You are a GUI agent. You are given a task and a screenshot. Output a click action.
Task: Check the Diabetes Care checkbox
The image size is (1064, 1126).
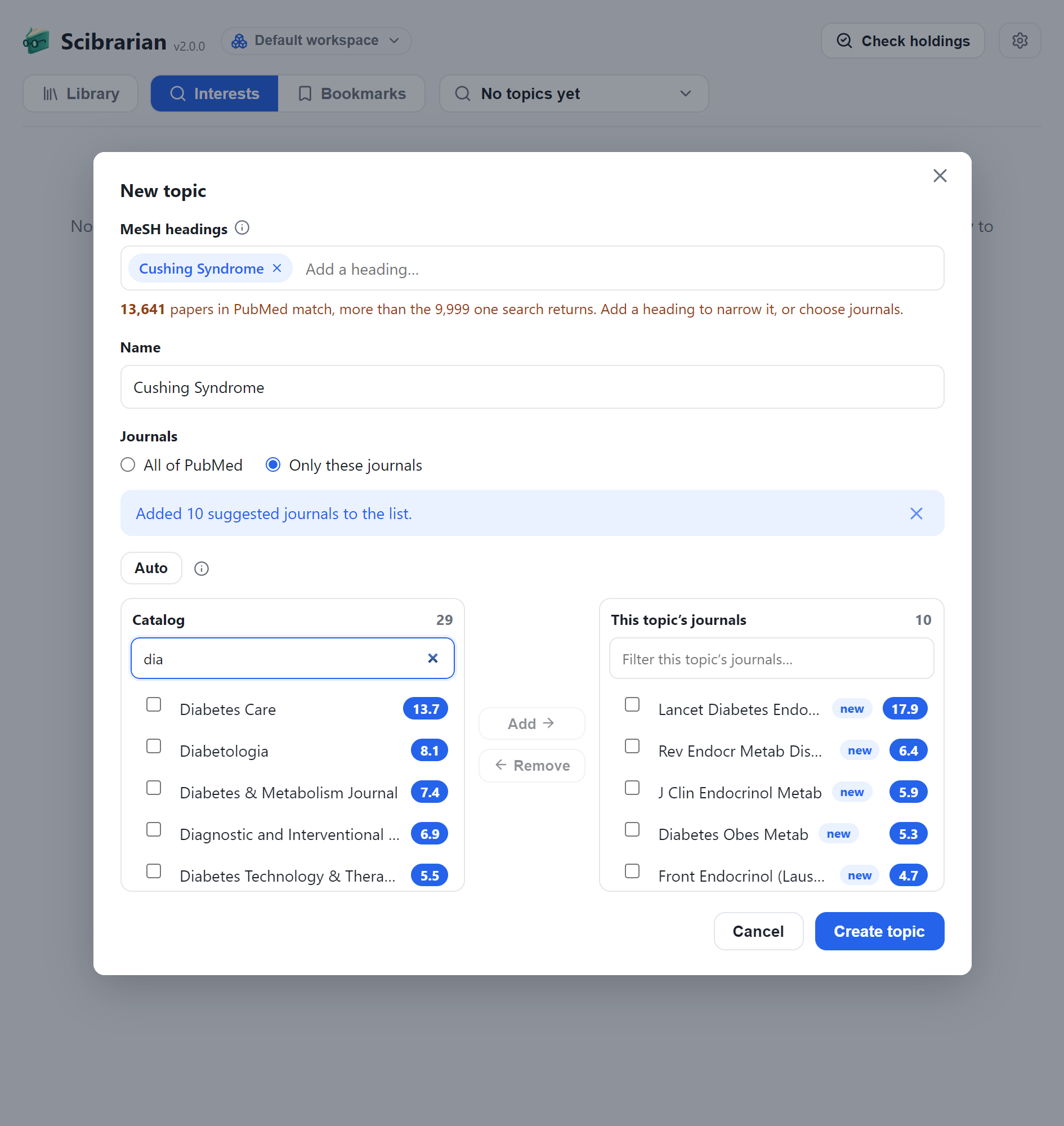point(154,704)
